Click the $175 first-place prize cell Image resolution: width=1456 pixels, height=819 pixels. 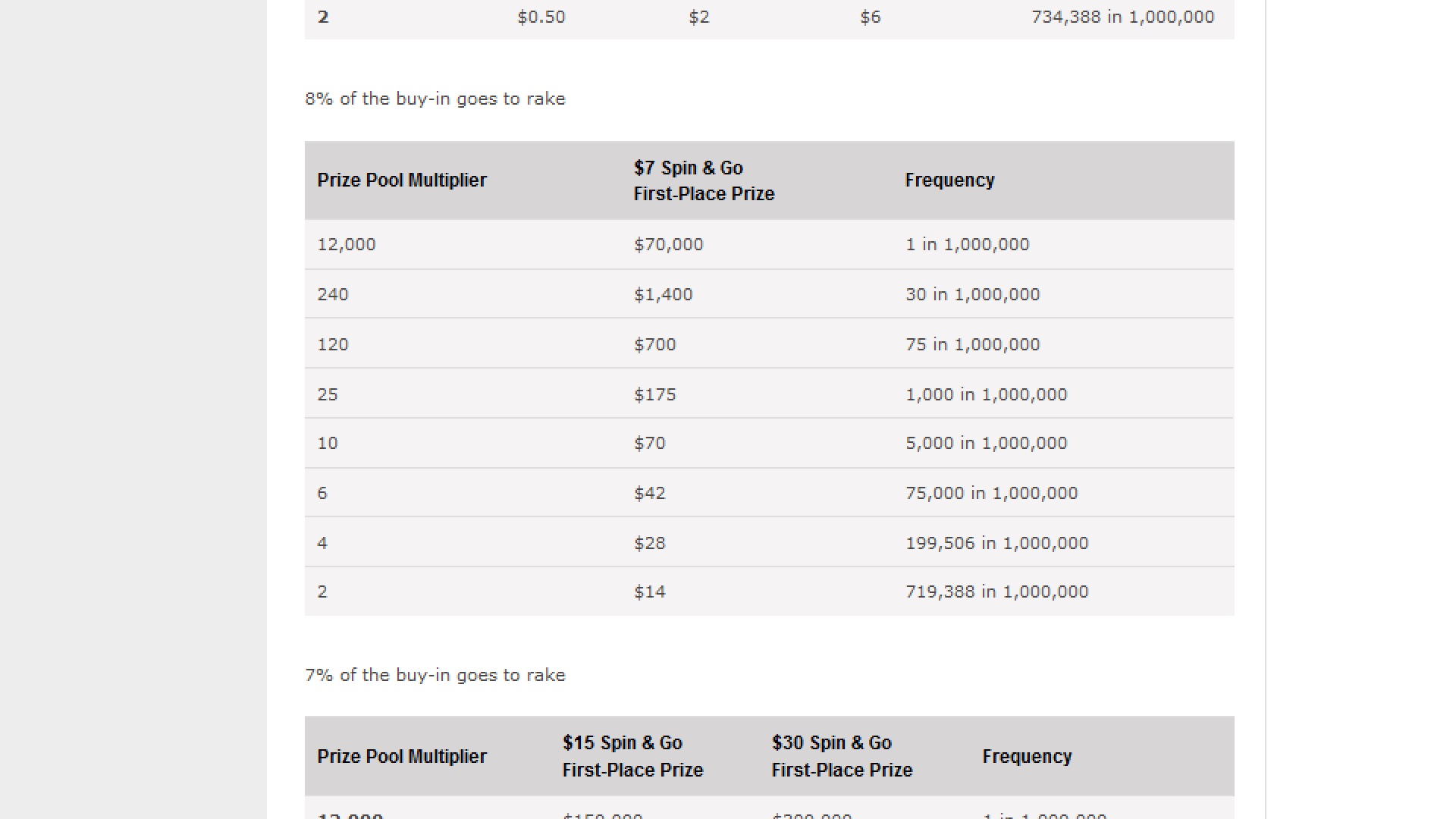[654, 394]
